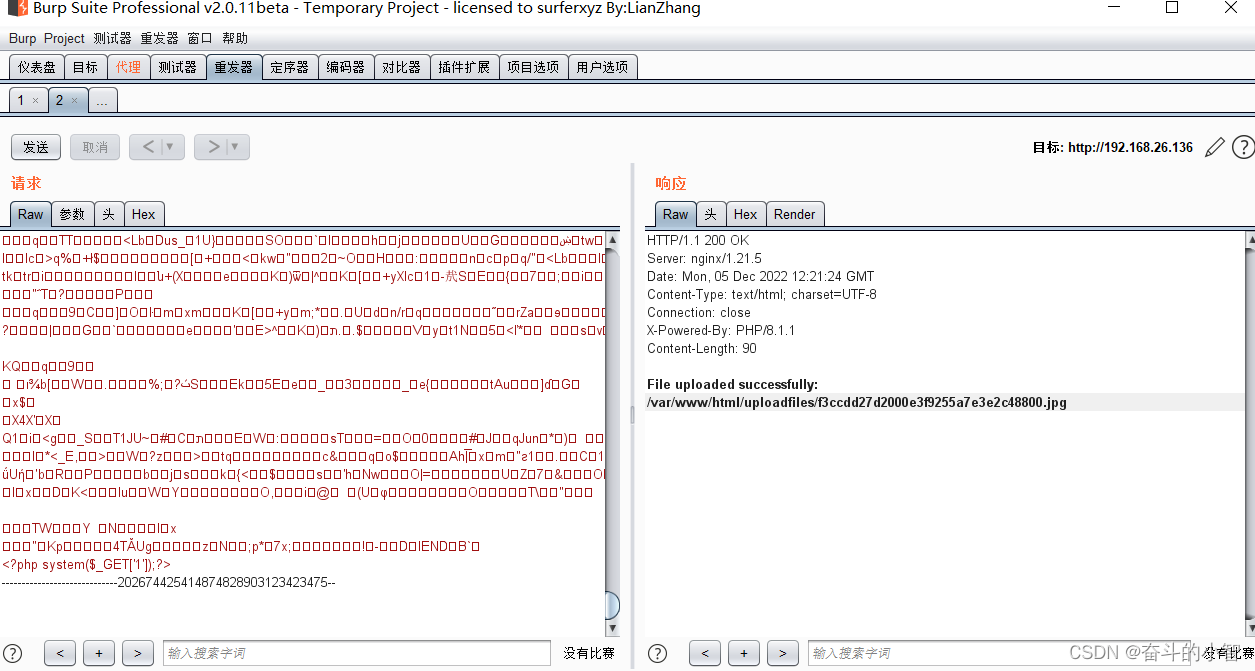Show the request Raw view
This screenshot has height=671, width=1255.
pyautogui.click(x=31, y=214)
